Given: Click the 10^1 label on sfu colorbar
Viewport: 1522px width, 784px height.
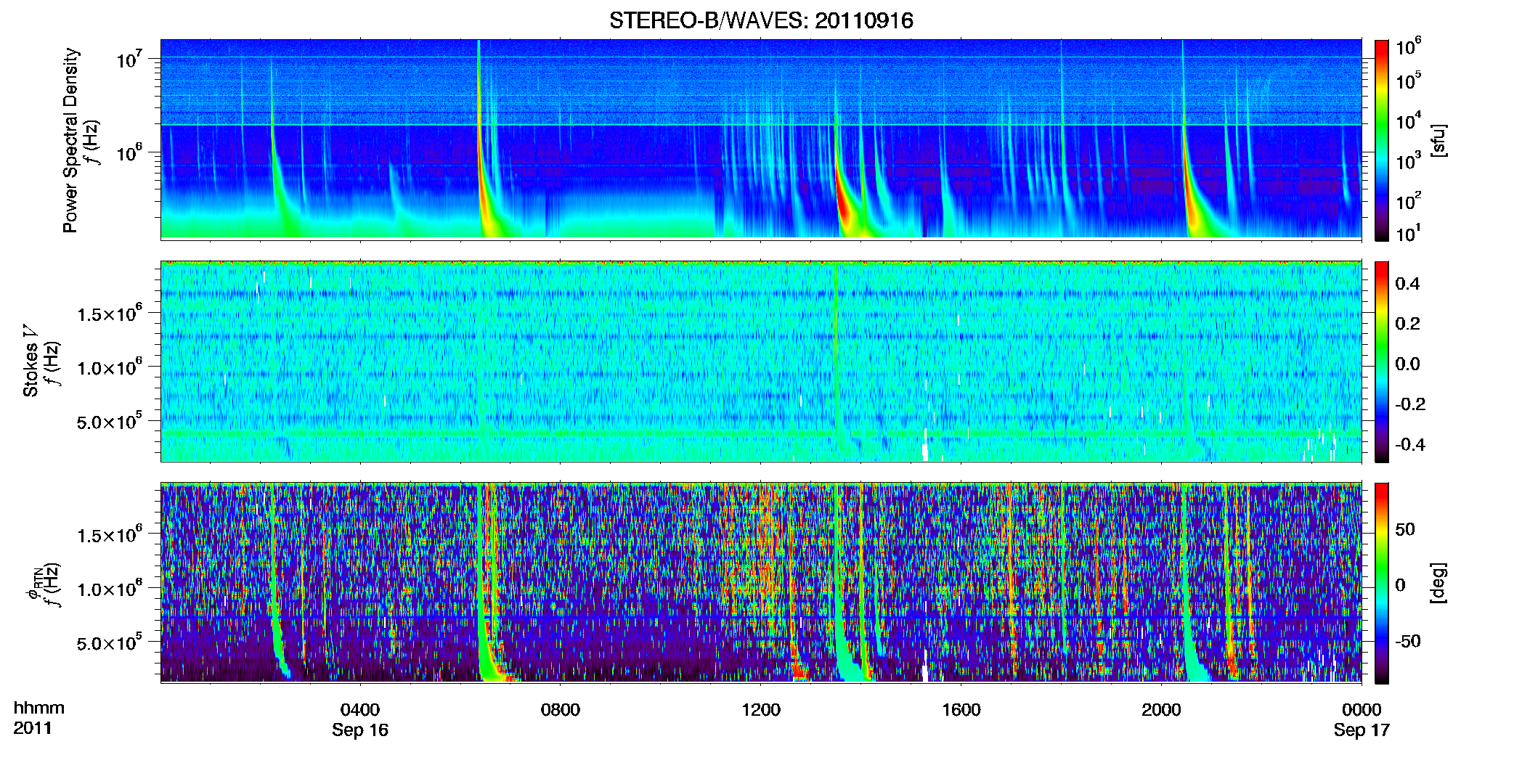Looking at the screenshot, I should point(1408,233).
